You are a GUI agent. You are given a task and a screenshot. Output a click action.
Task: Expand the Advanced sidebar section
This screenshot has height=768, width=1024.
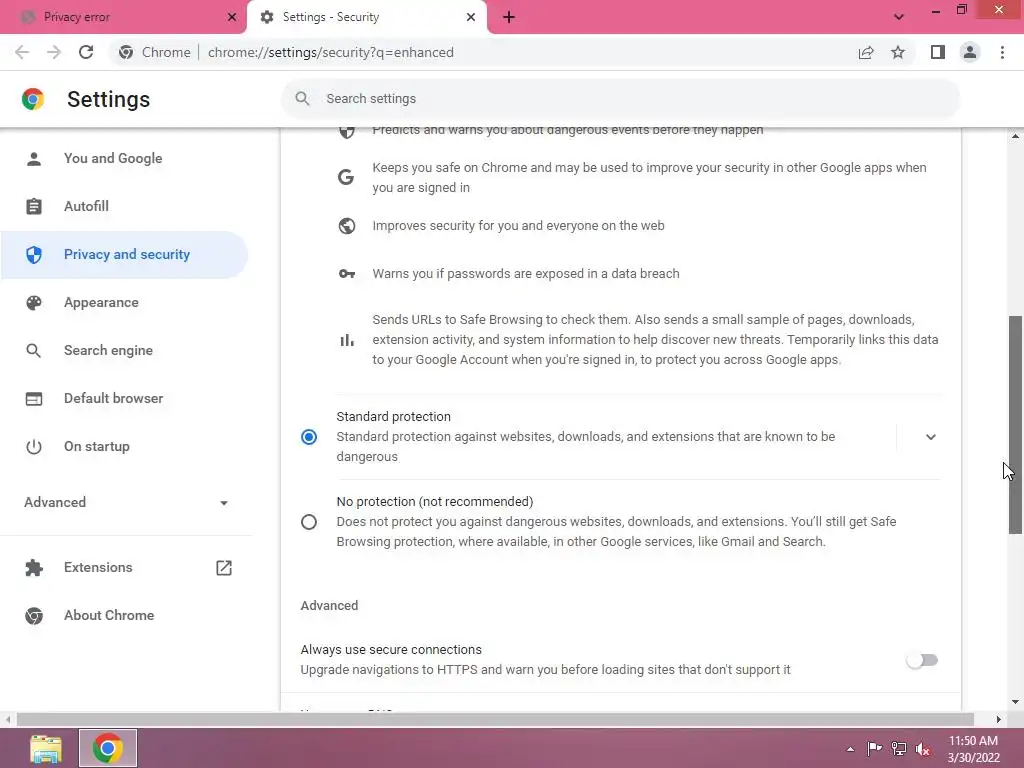[x=126, y=502]
